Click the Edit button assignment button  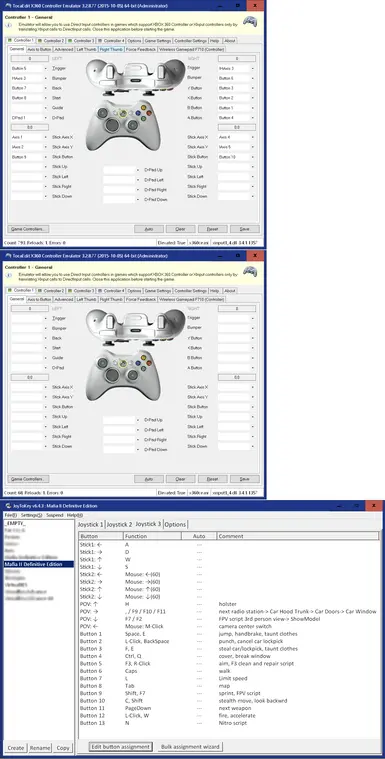pyautogui.click(x=121, y=746)
